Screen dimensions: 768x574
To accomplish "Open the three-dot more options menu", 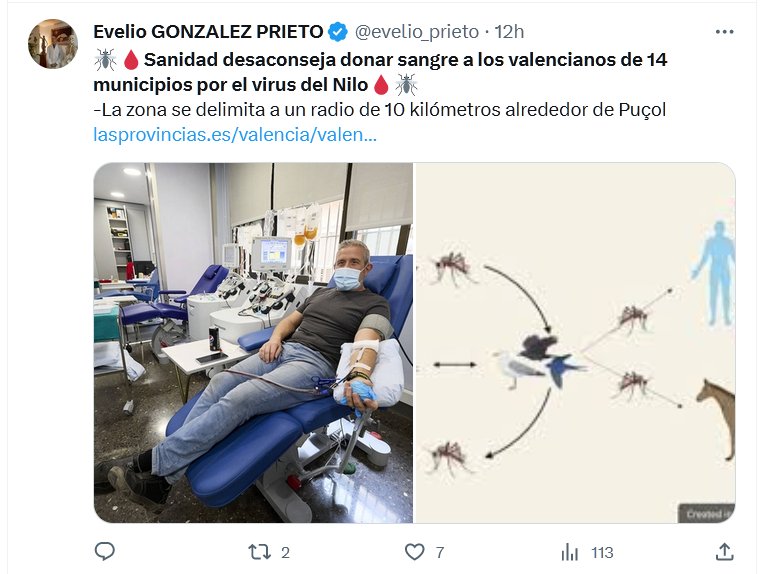I will tap(724, 32).
